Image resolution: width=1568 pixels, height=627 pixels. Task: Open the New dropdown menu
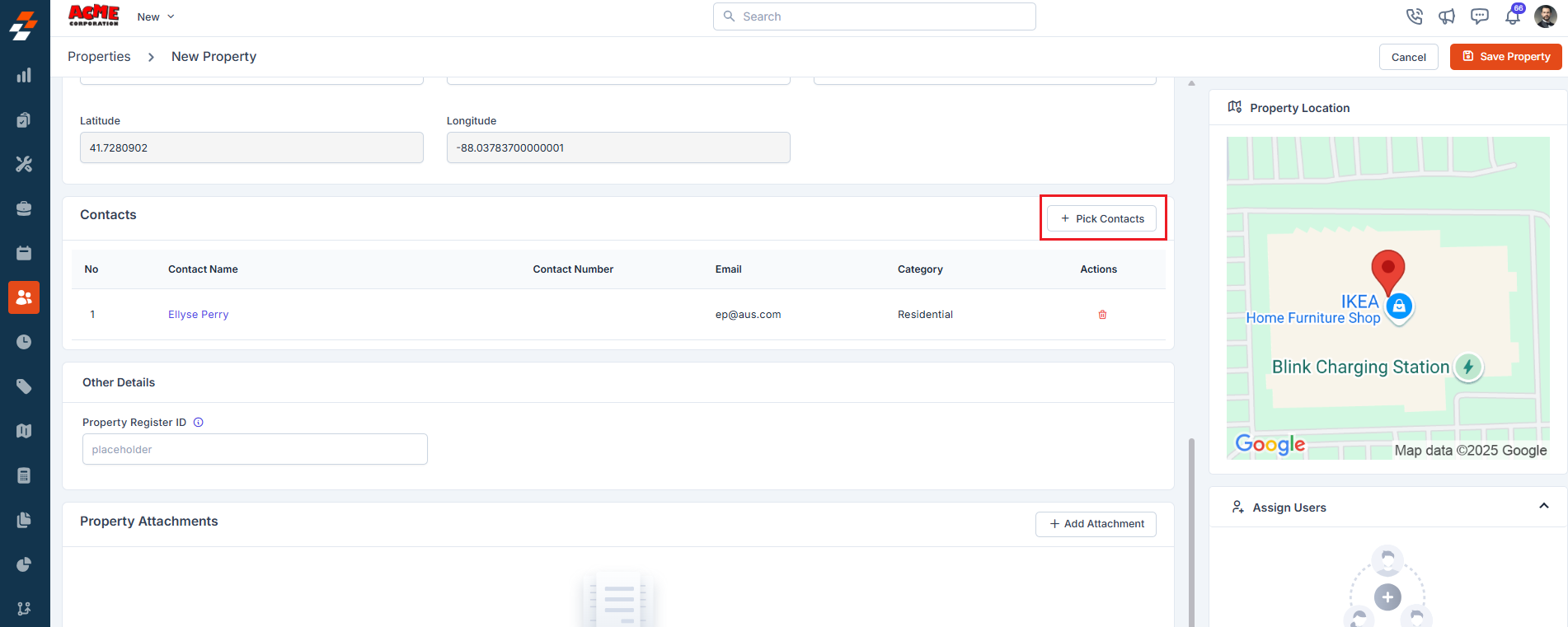pyautogui.click(x=156, y=16)
